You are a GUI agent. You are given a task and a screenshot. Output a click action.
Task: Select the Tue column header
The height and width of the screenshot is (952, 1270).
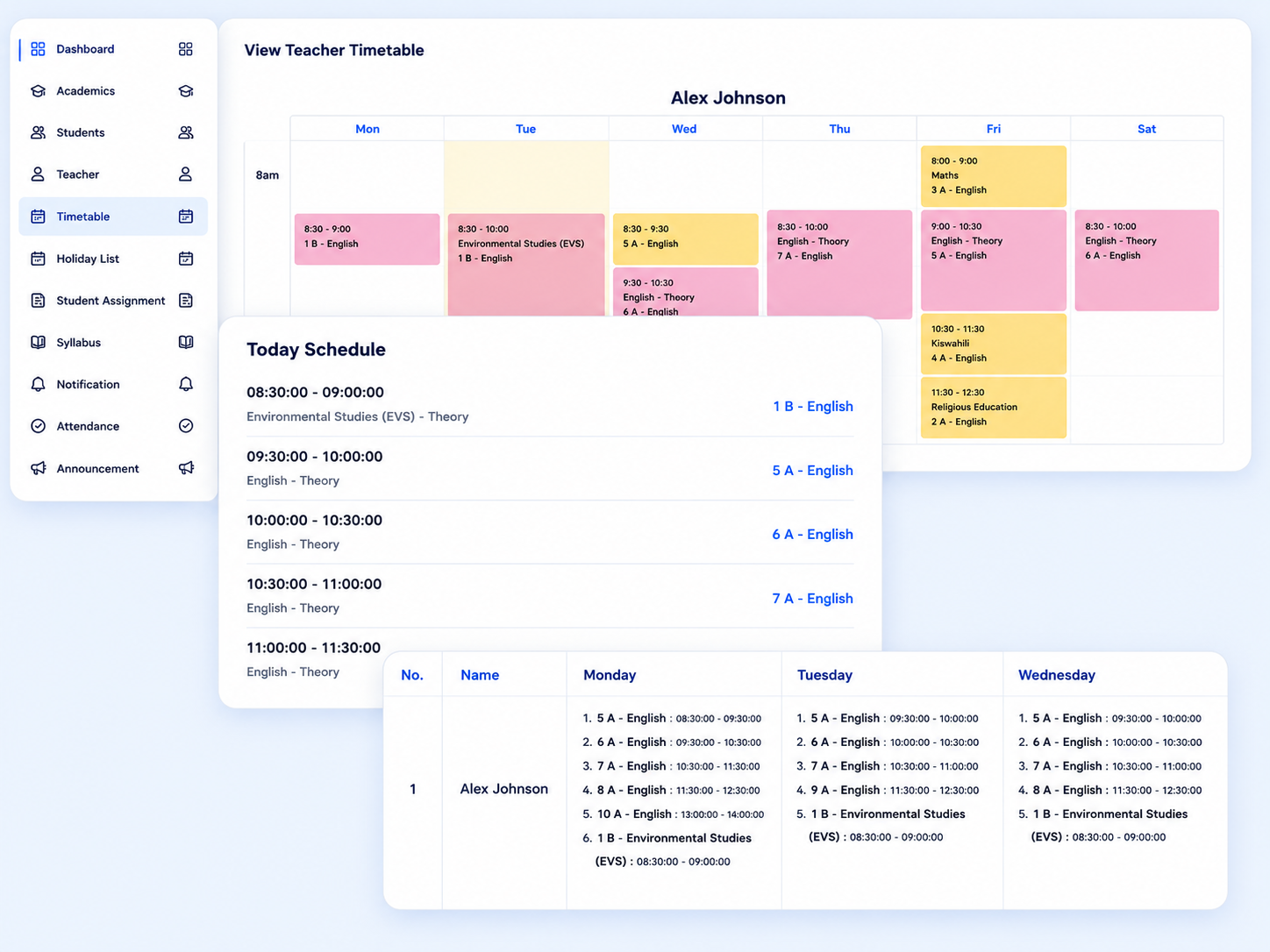(x=525, y=129)
